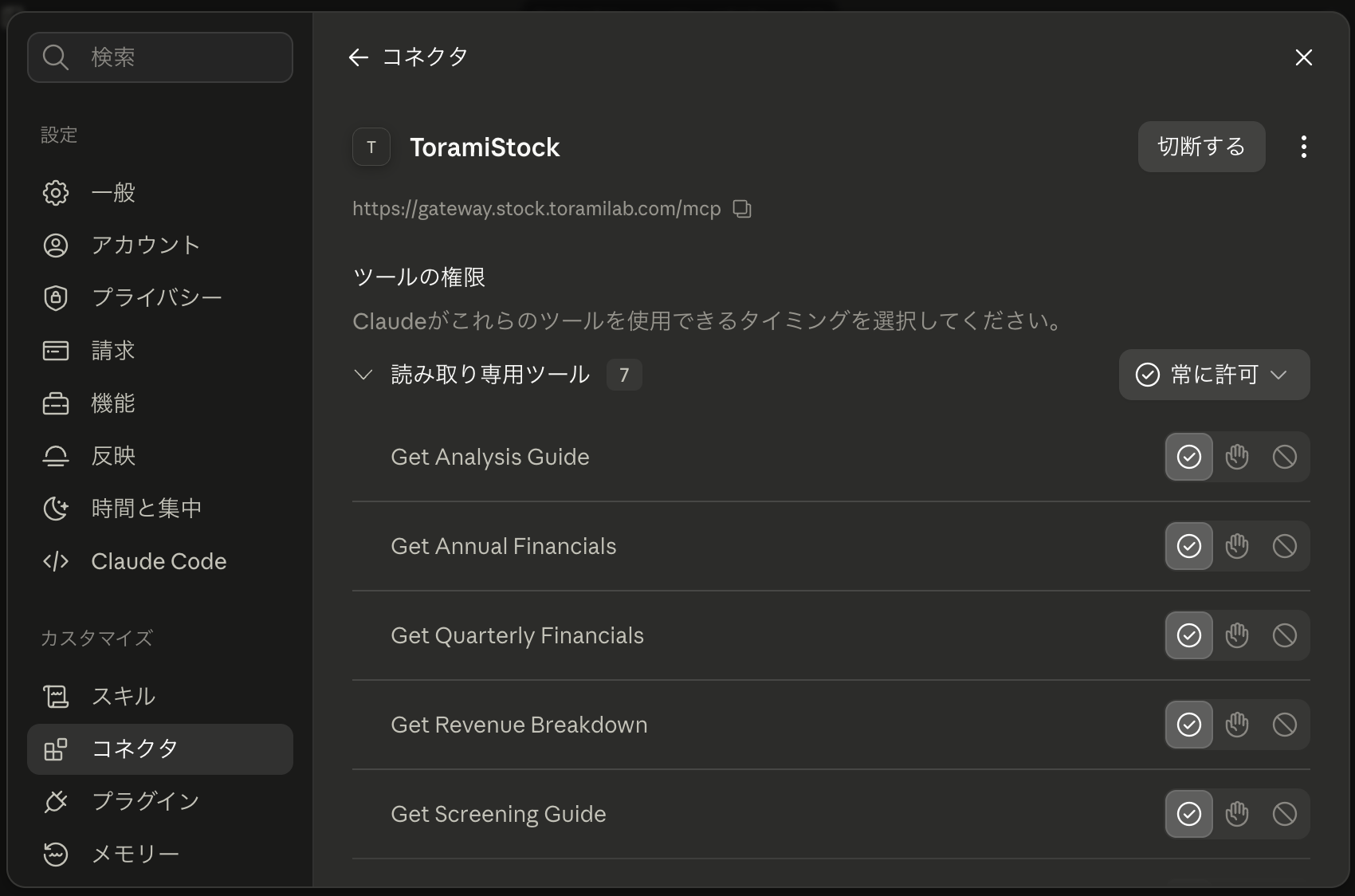Screen dimensions: 1355x896
Task: Select the コネクタ sidebar item
Action: pos(160,749)
